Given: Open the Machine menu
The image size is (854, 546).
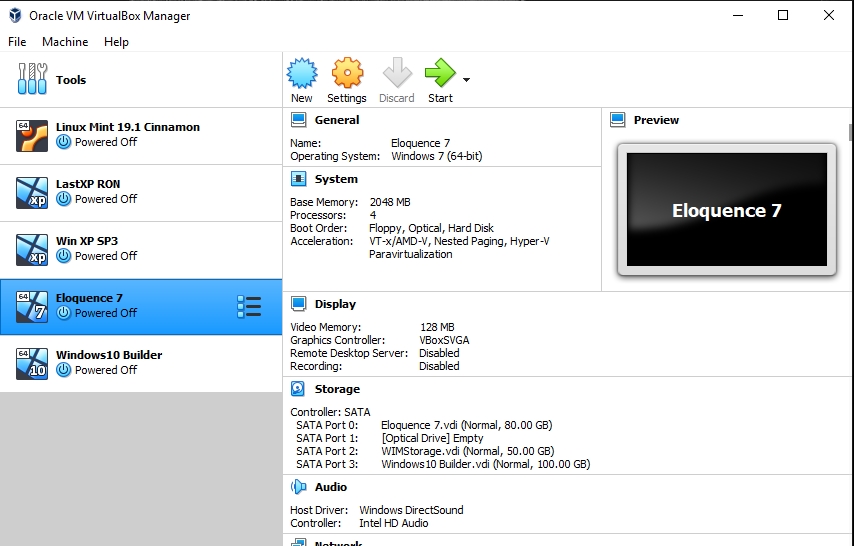Looking at the screenshot, I should point(65,42).
